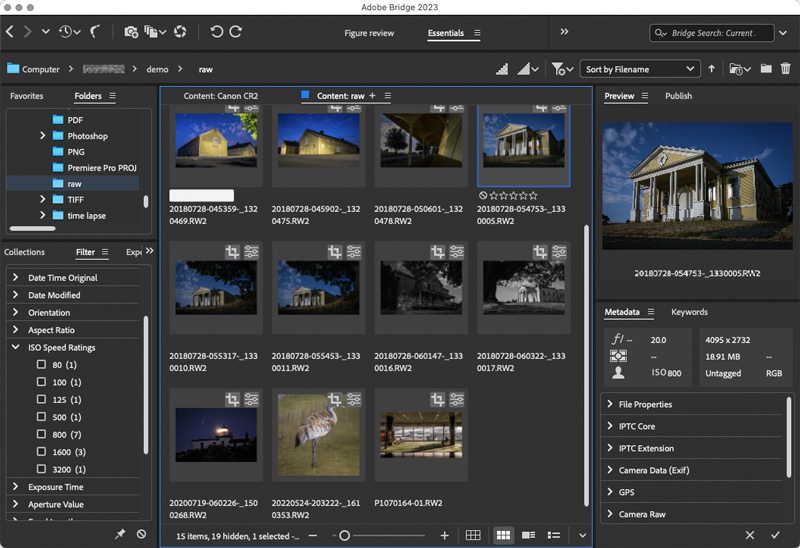
Task: Expand the time lapse folder
Action: coord(42,215)
